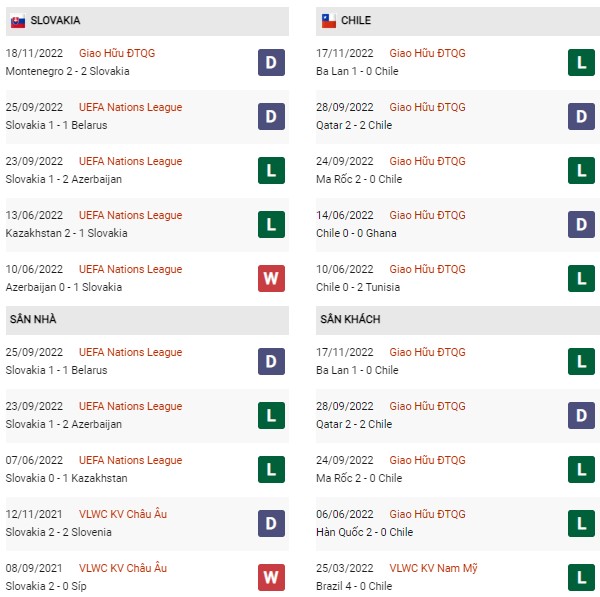
Task: Open Giao Hữu ĐTQG link dated 18/11/2022
Action: pos(117,53)
